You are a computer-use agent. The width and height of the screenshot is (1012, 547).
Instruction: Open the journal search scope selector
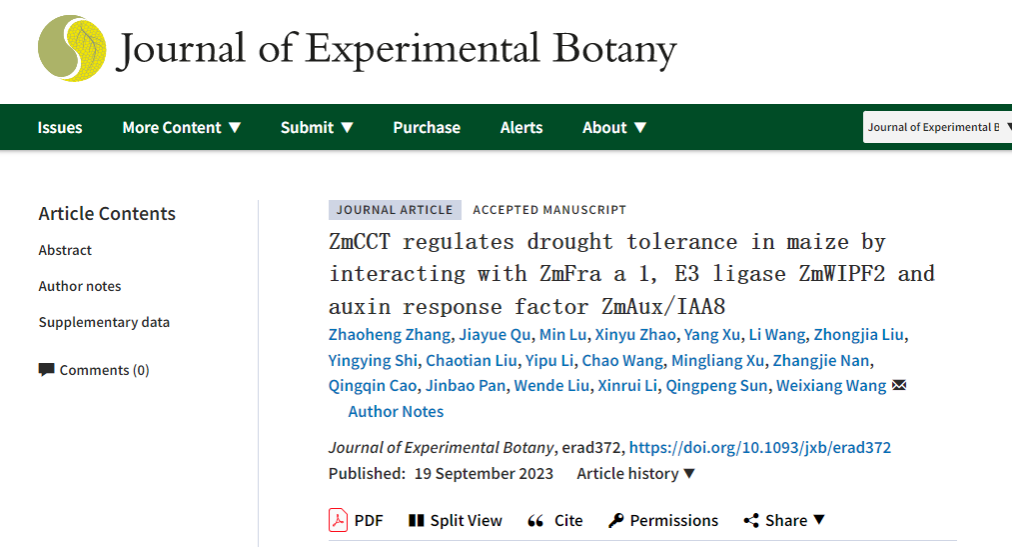tap(938, 127)
